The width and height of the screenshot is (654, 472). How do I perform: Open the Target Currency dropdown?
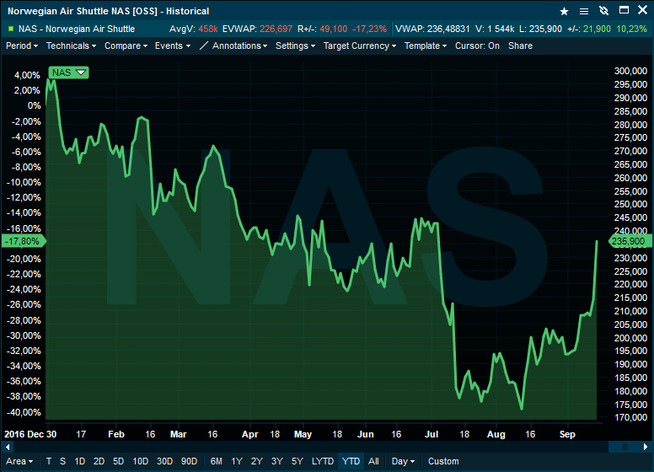(360, 46)
